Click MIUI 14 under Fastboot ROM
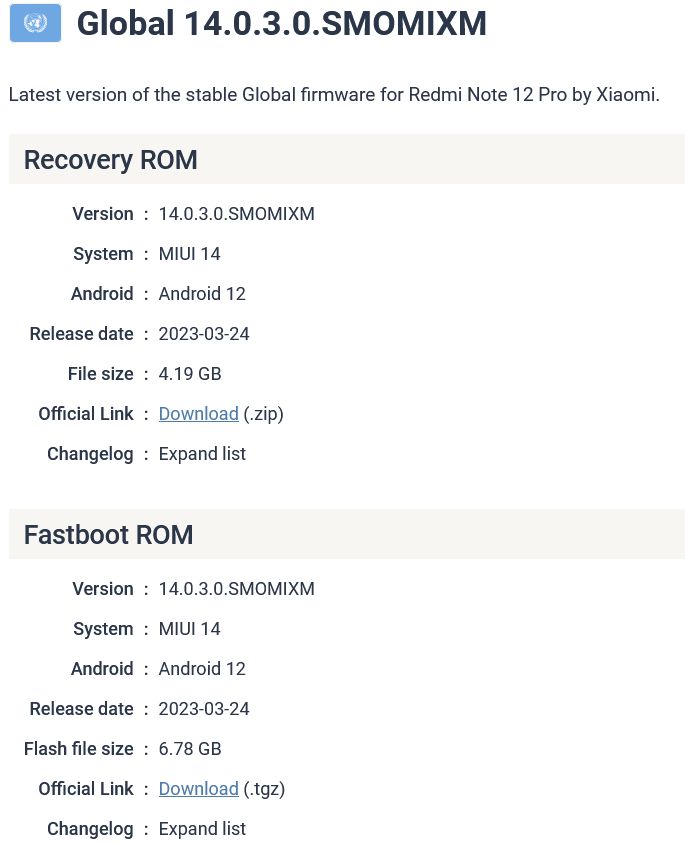The width and height of the screenshot is (685, 845). (x=189, y=629)
